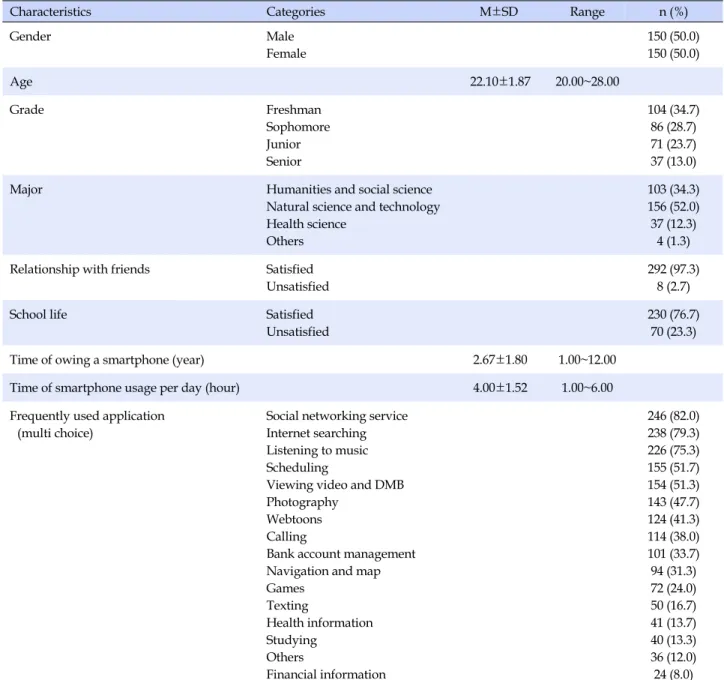Viewport: 724px width, 680px height.
Task: Click the value '230 (76.7)'
Action: (673, 315)
